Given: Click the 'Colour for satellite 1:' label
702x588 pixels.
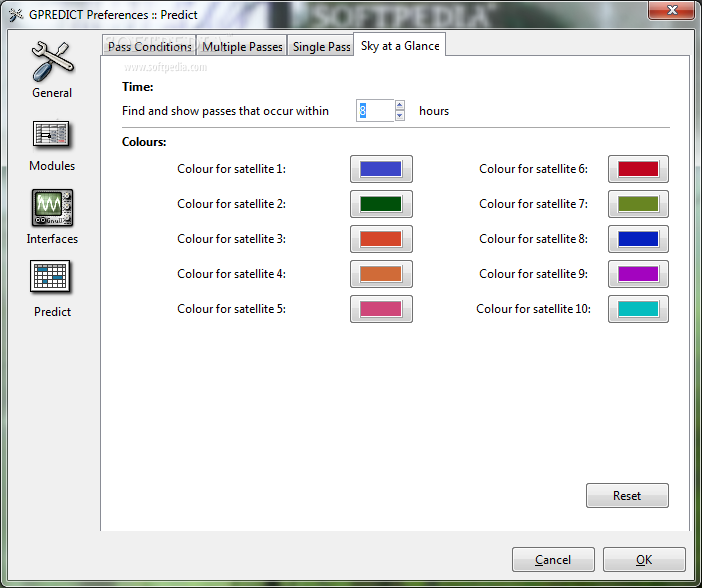Looking at the screenshot, I should point(231,169).
